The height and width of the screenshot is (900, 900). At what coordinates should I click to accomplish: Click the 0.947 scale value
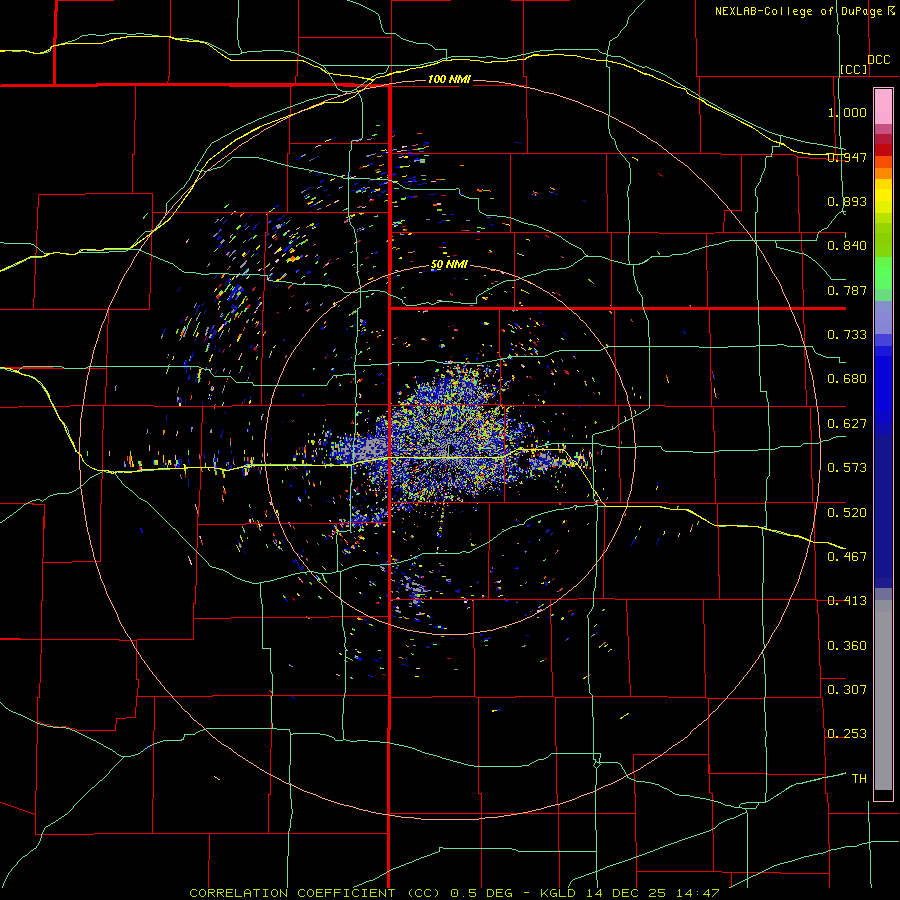click(847, 157)
